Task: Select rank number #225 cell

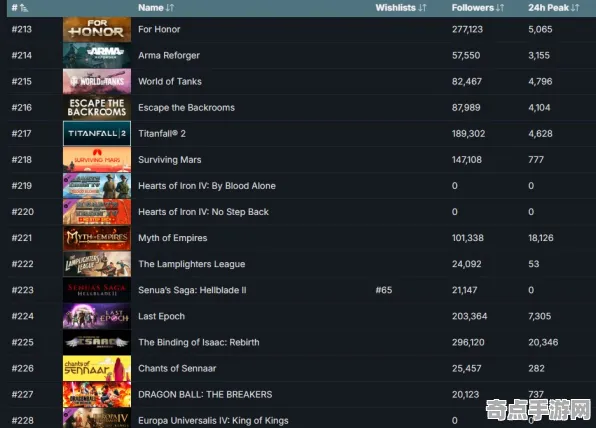Action: pos(22,342)
